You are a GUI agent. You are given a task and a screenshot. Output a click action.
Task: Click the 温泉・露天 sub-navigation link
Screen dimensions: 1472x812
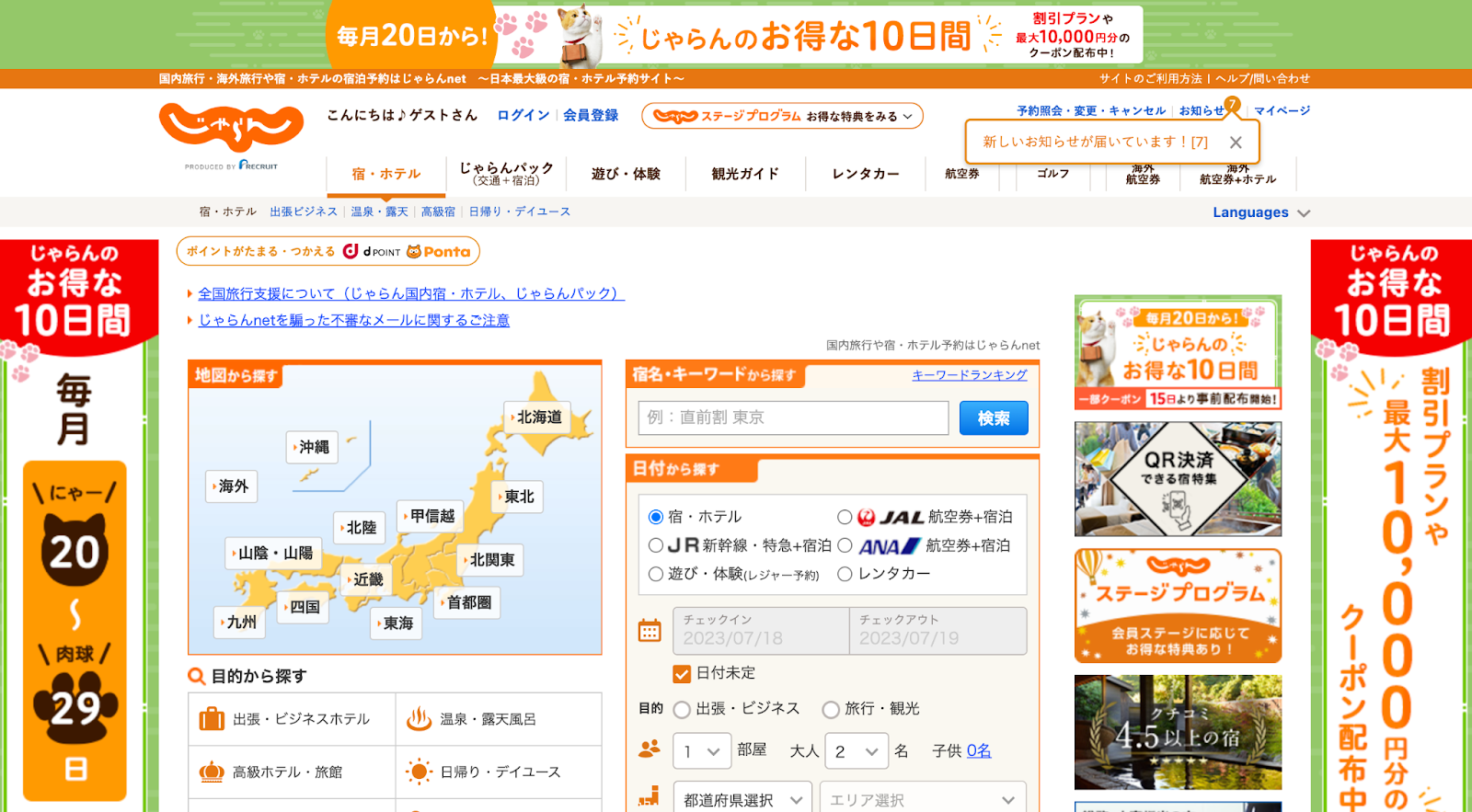point(379,212)
